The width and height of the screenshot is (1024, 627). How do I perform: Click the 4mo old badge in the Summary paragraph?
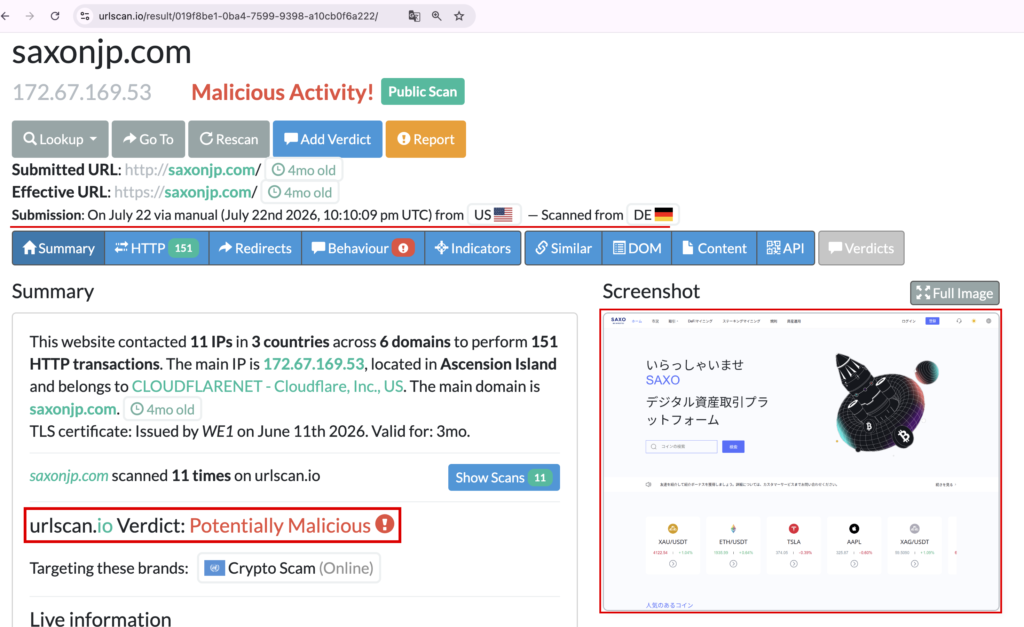pos(163,409)
